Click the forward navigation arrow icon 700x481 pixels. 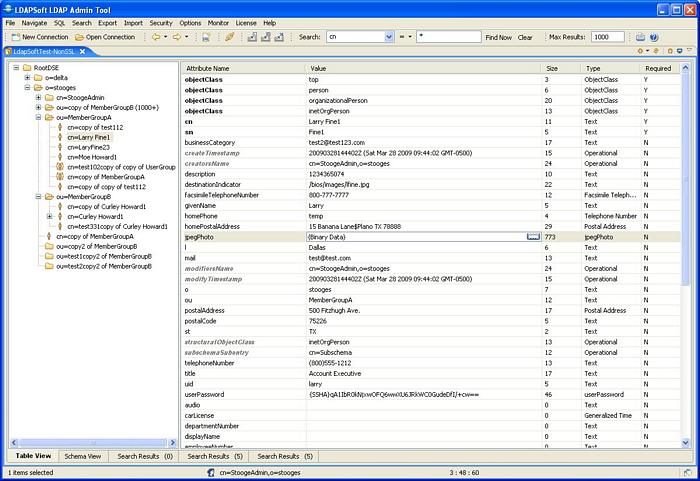(x=176, y=37)
